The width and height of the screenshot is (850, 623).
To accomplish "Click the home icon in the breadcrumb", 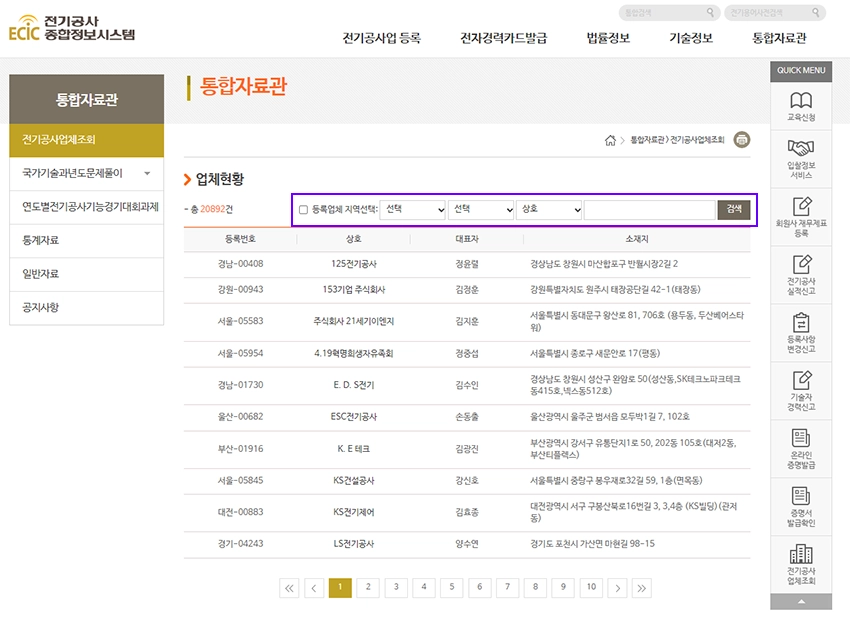I will click(610, 140).
